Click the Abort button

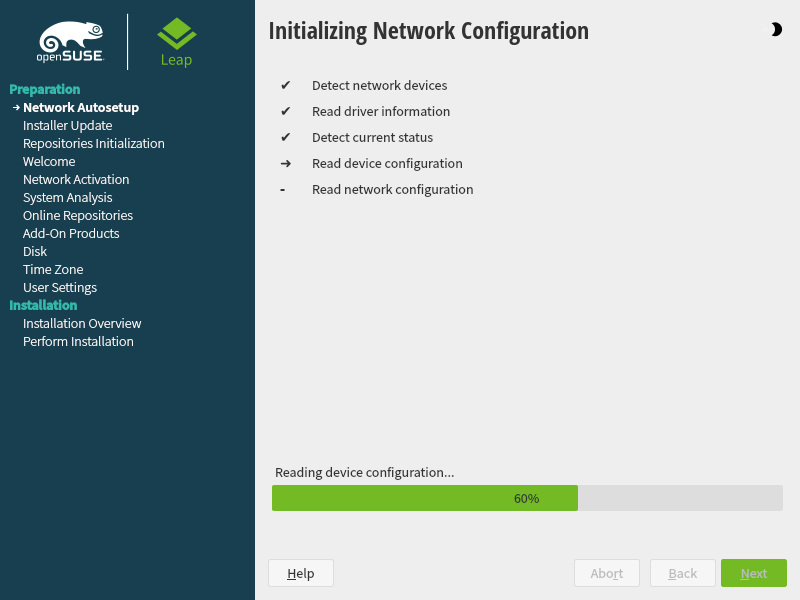tap(607, 573)
